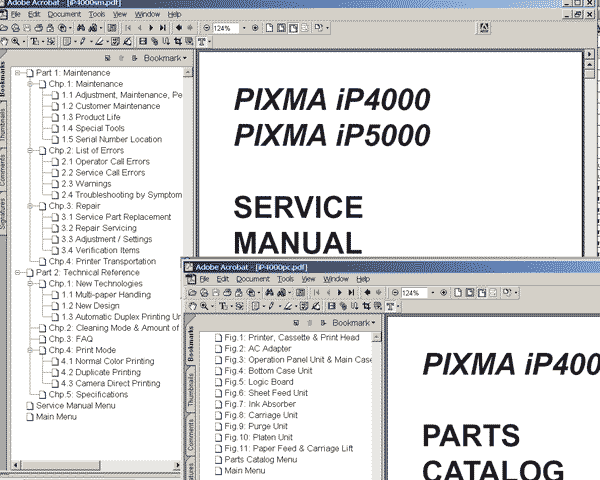
Task: Toggle highlighted fit-width view in iP4000sm window
Action: 293,28
